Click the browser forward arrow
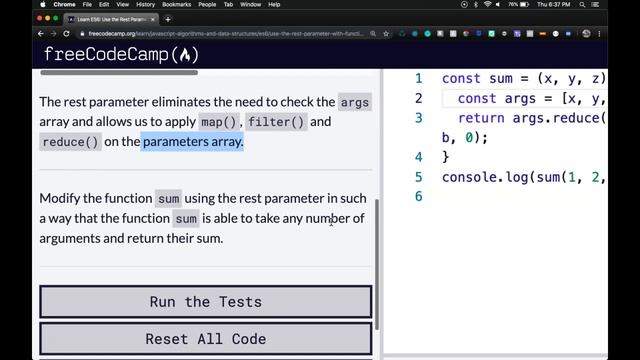The width and height of the screenshot is (640, 360). (x=53, y=34)
